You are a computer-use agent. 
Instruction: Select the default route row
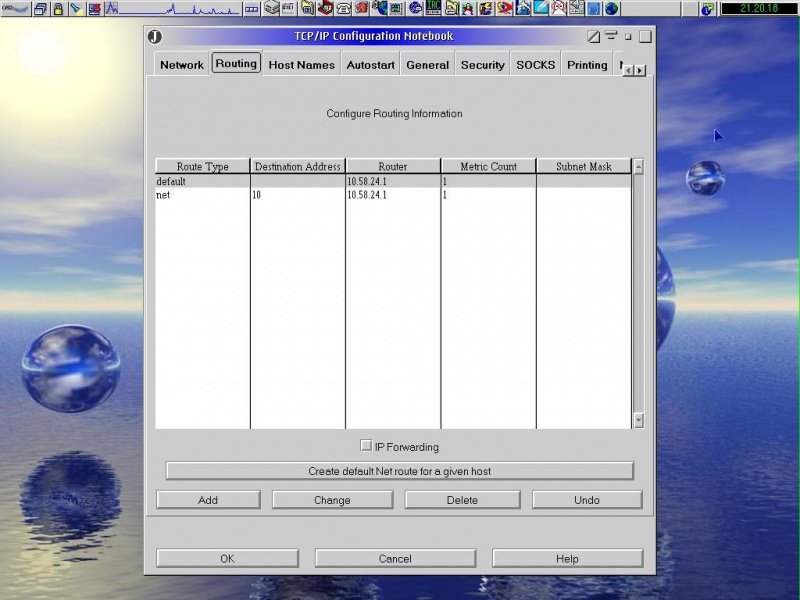click(x=200, y=181)
